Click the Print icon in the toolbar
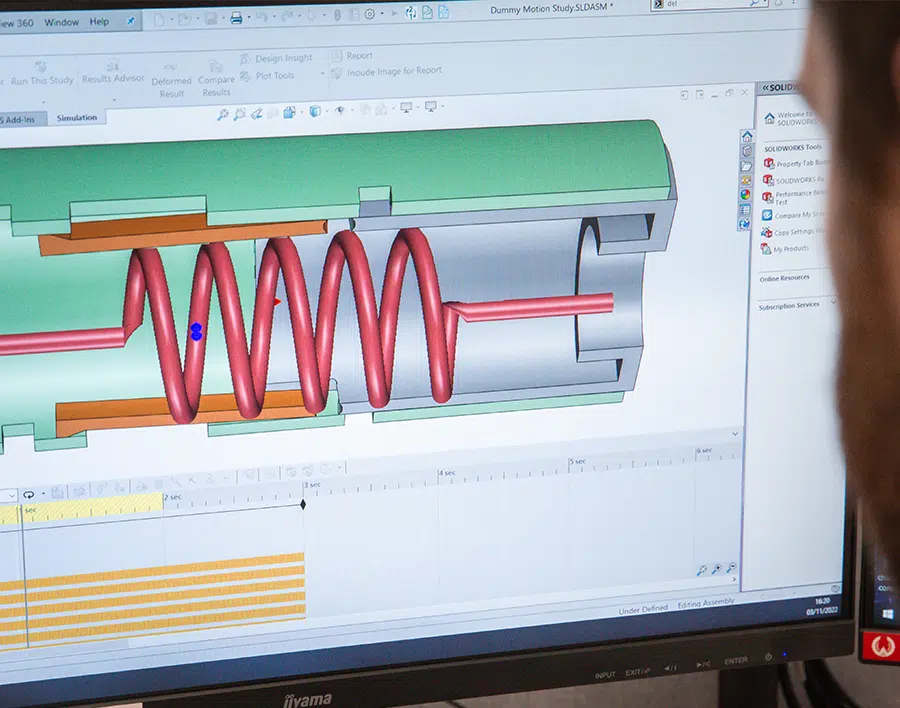 pos(236,17)
